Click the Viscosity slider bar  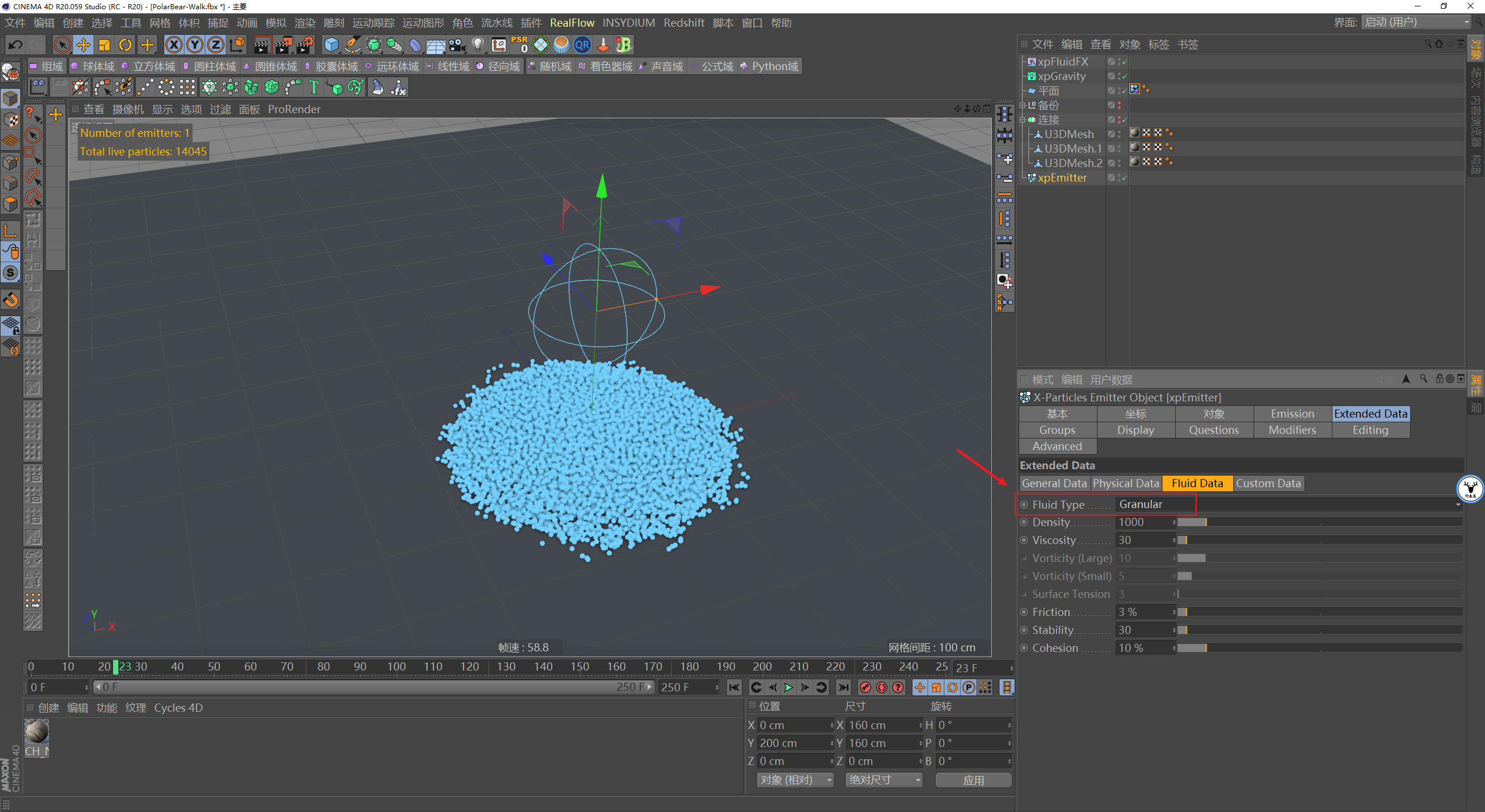tap(1320, 541)
